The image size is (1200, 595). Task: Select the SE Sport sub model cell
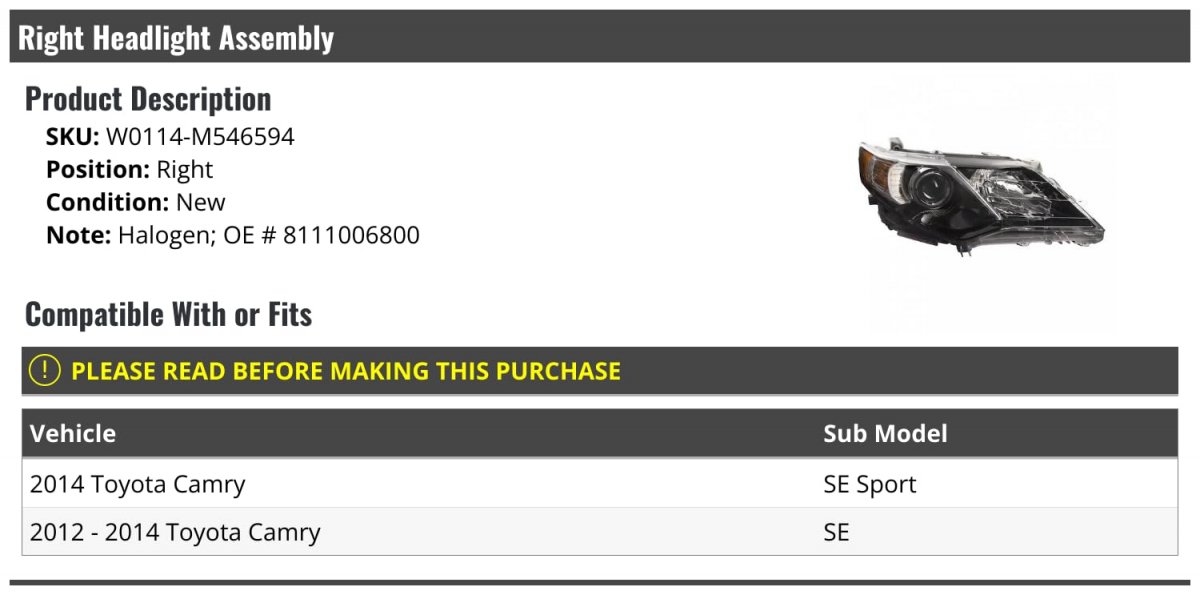click(870, 485)
